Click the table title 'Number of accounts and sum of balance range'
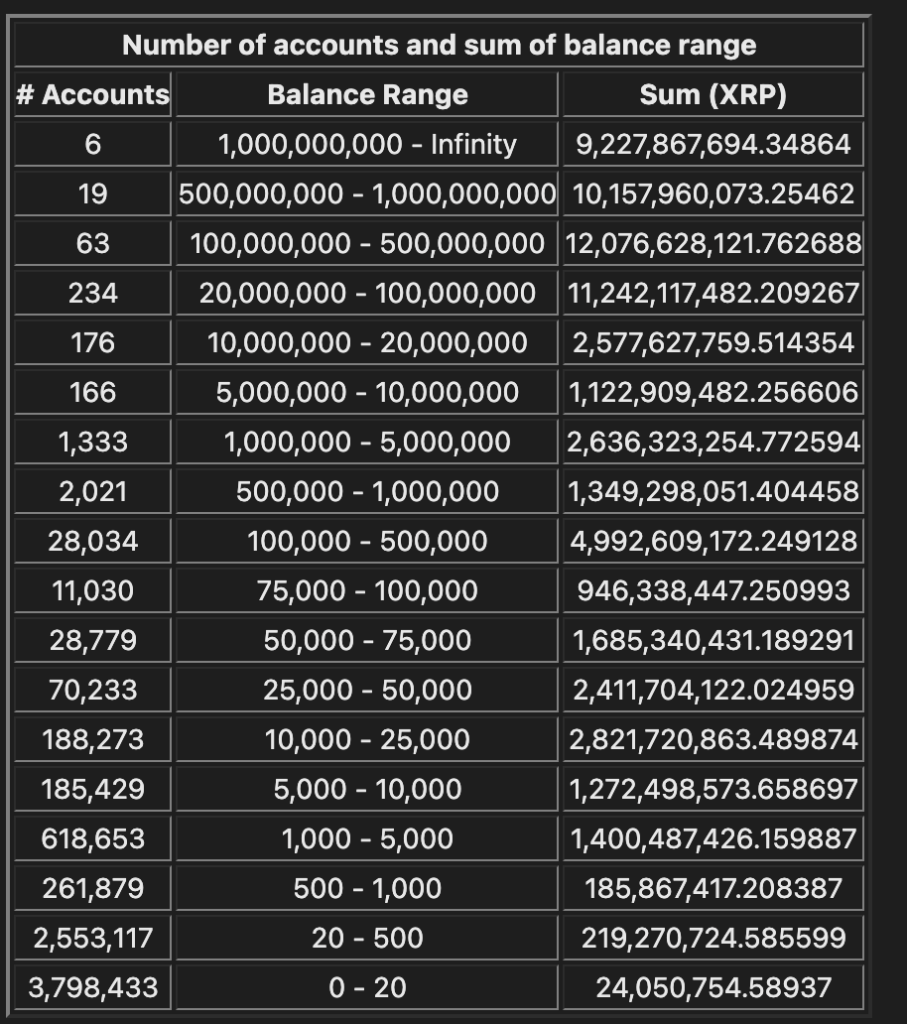The height and width of the screenshot is (1024, 907). [x=439, y=45]
